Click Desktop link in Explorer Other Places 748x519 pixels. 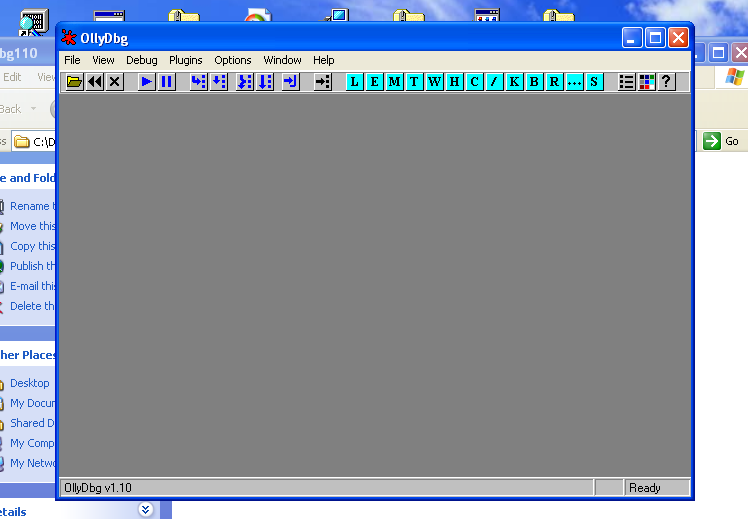coord(30,383)
